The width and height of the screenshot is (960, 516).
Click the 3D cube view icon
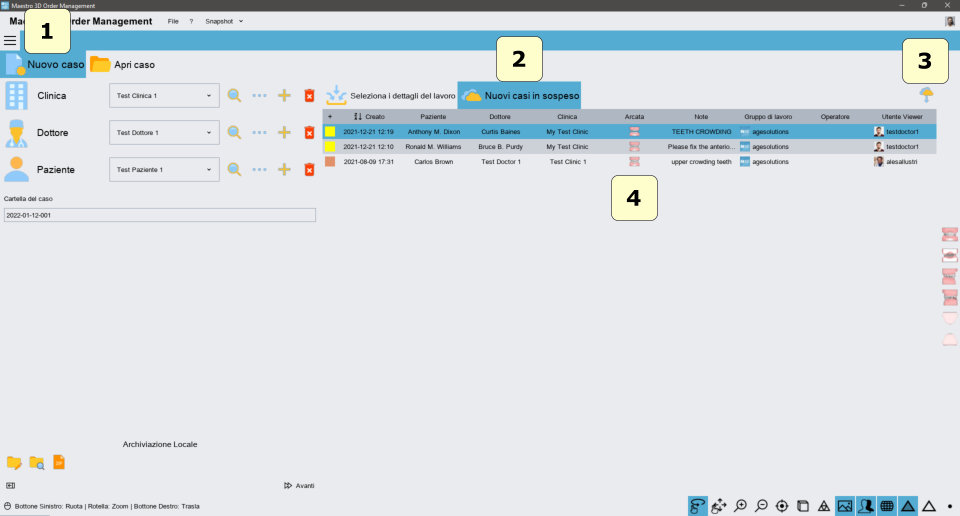pos(803,506)
